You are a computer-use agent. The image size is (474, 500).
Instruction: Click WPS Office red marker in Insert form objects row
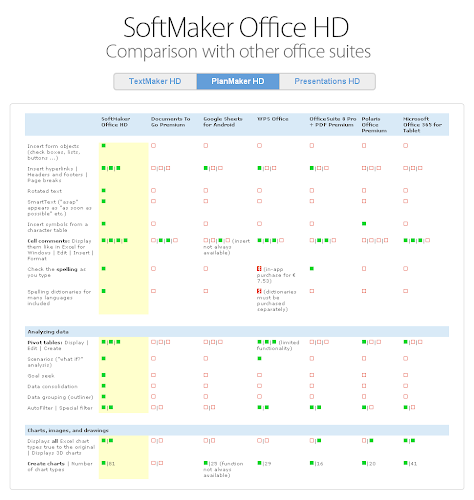pyautogui.click(x=259, y=146)
